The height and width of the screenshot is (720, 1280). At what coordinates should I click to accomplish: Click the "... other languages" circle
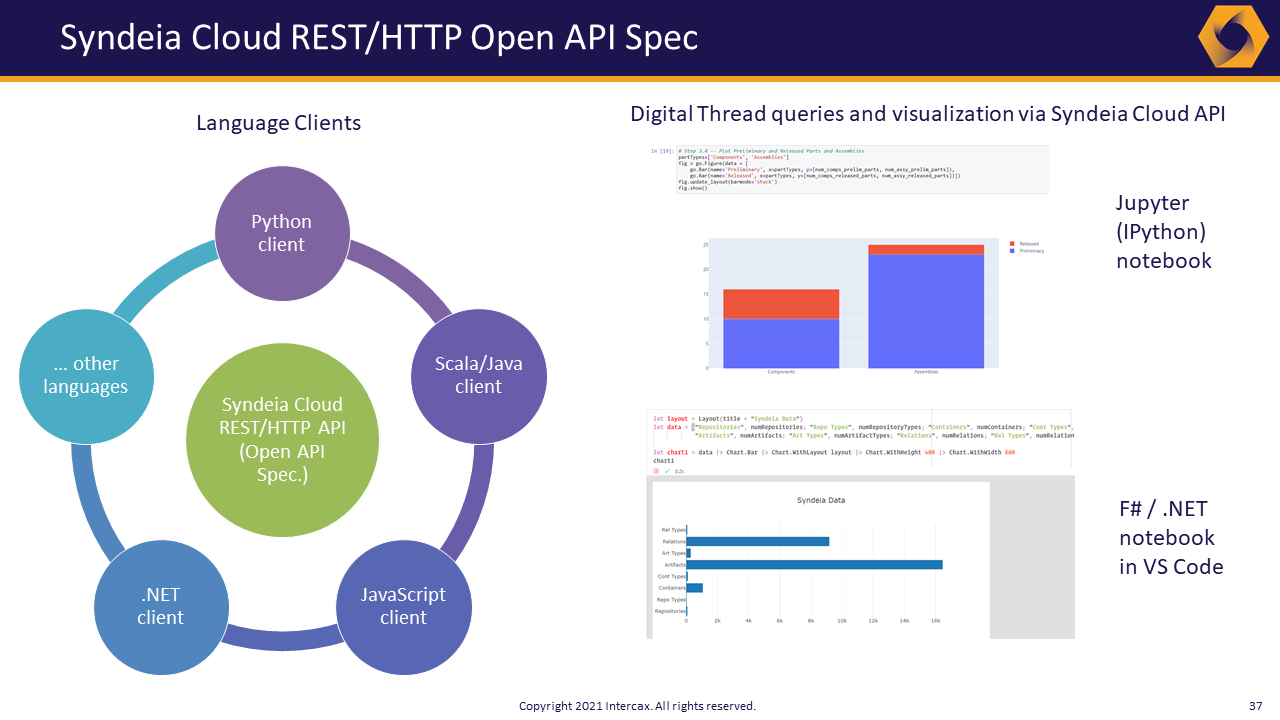(x=86, y=375)
